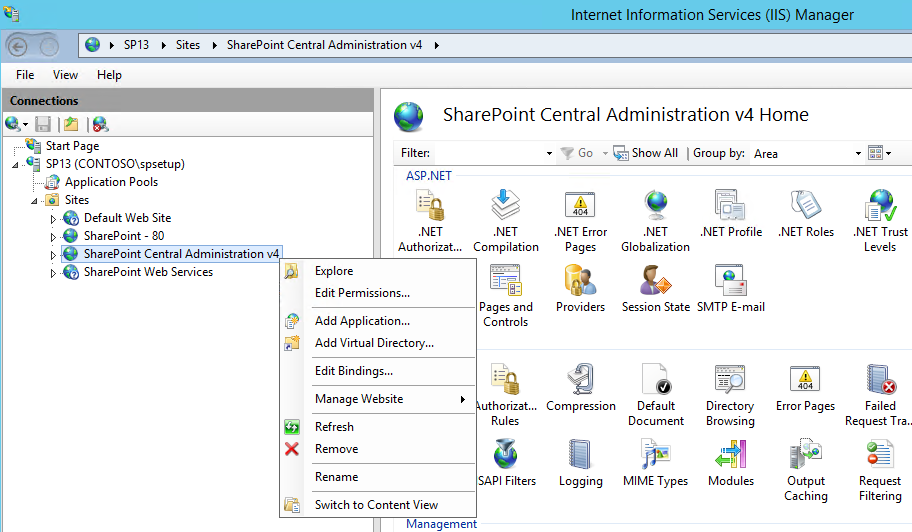Collapse the SP13 server node
Image resolution: width=912 pixels, height=532 pixels.
15,165
